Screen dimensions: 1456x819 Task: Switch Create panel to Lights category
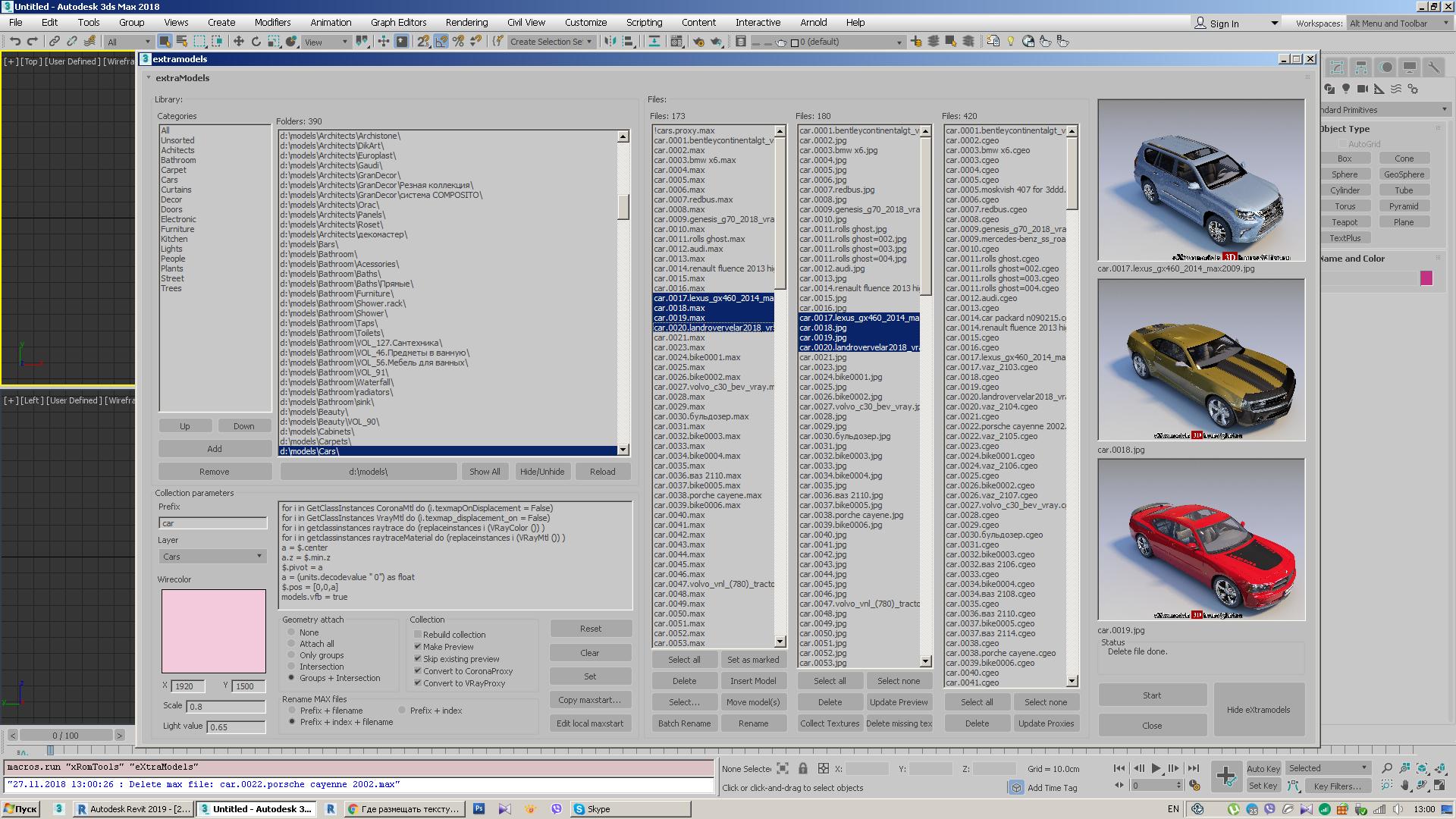(1346, 89)
